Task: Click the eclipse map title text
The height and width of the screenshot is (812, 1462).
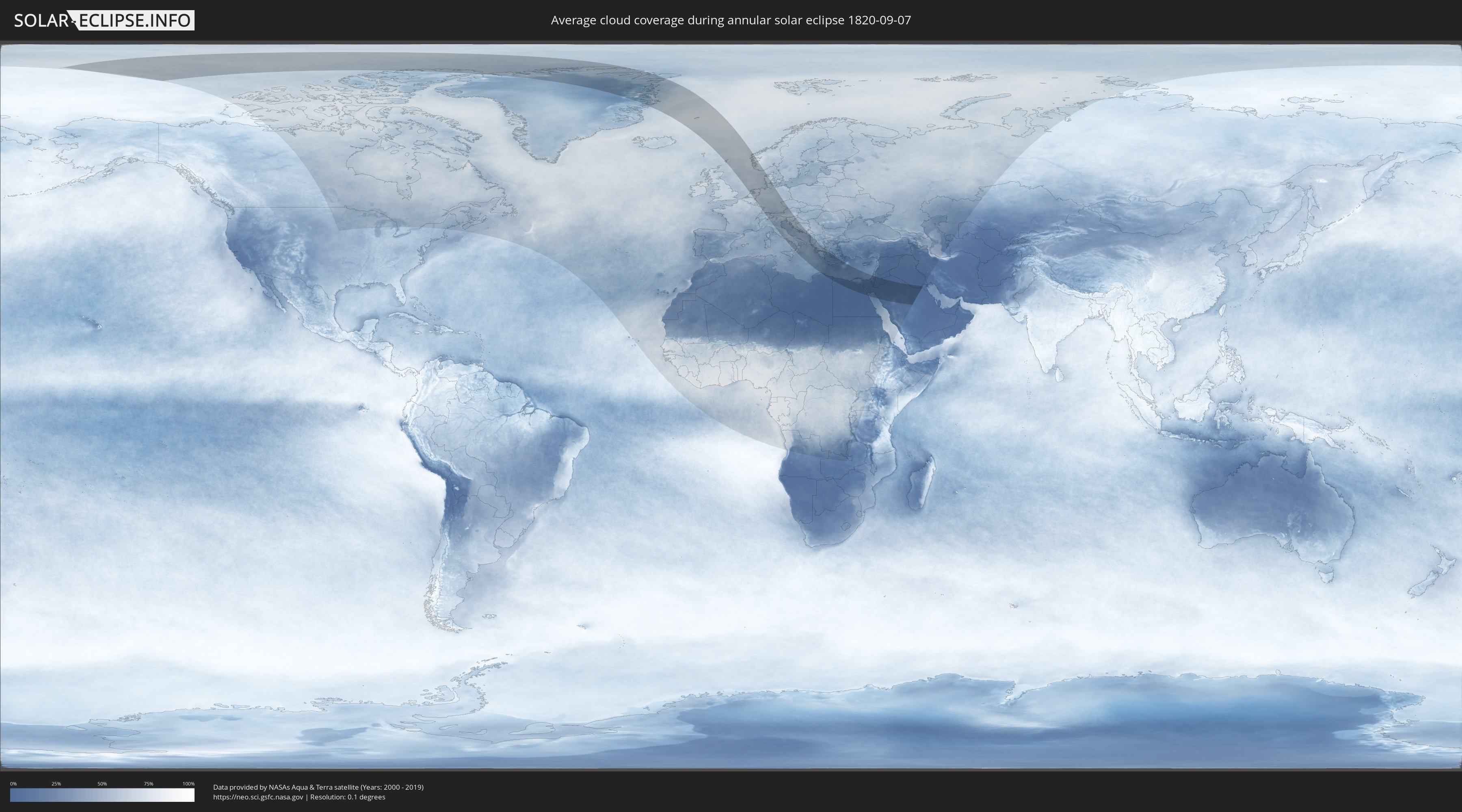Action: click(x=731, y=20)
